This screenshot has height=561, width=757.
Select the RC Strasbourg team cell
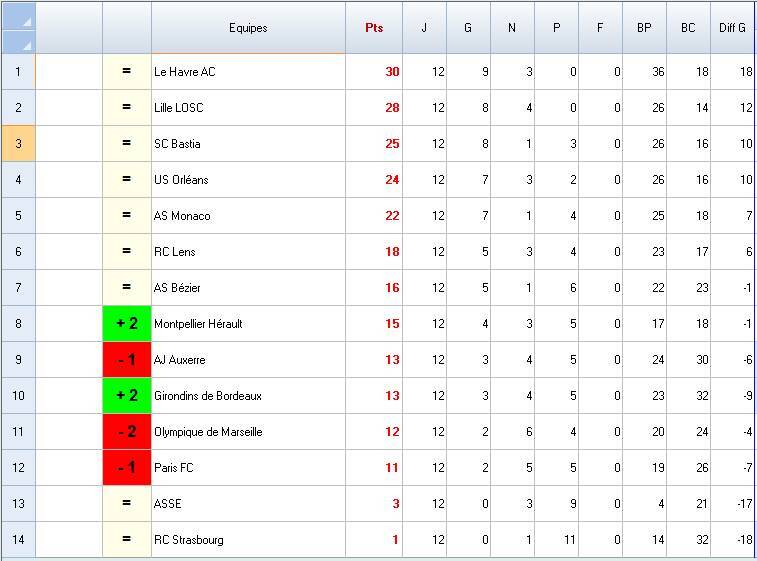(248, 540)
